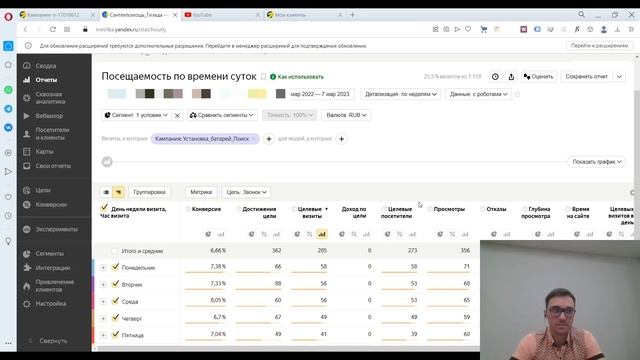Image resolution: width=640 pixels, height=360 pixels.
Task: Toggle the Понедельник row checkbox
Action: [x=116, y=267]
